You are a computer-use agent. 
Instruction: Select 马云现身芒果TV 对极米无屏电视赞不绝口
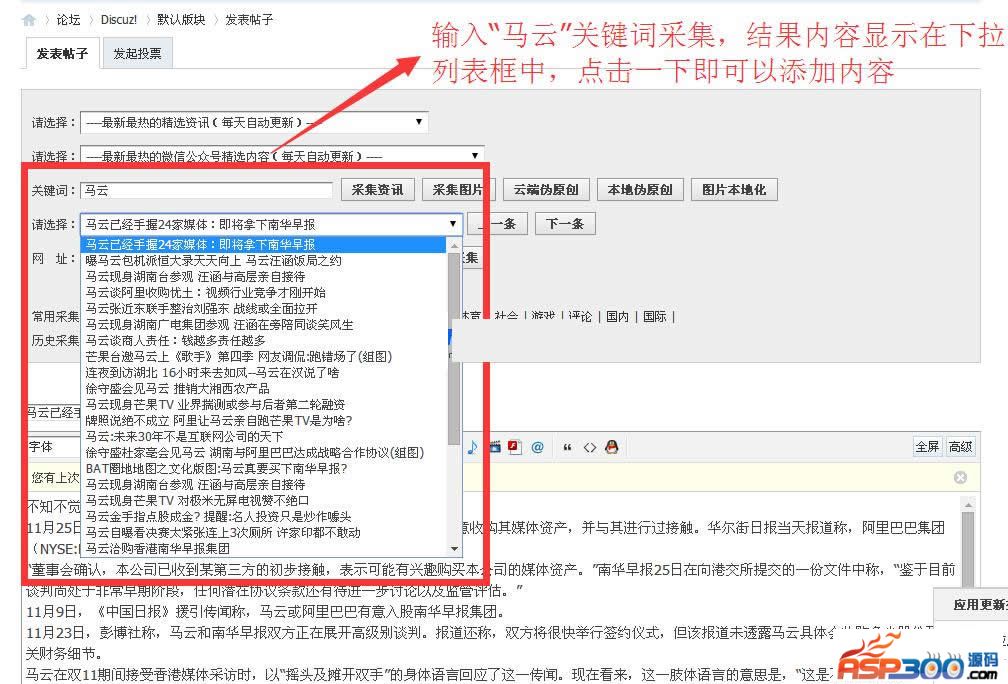coord(264,500)
